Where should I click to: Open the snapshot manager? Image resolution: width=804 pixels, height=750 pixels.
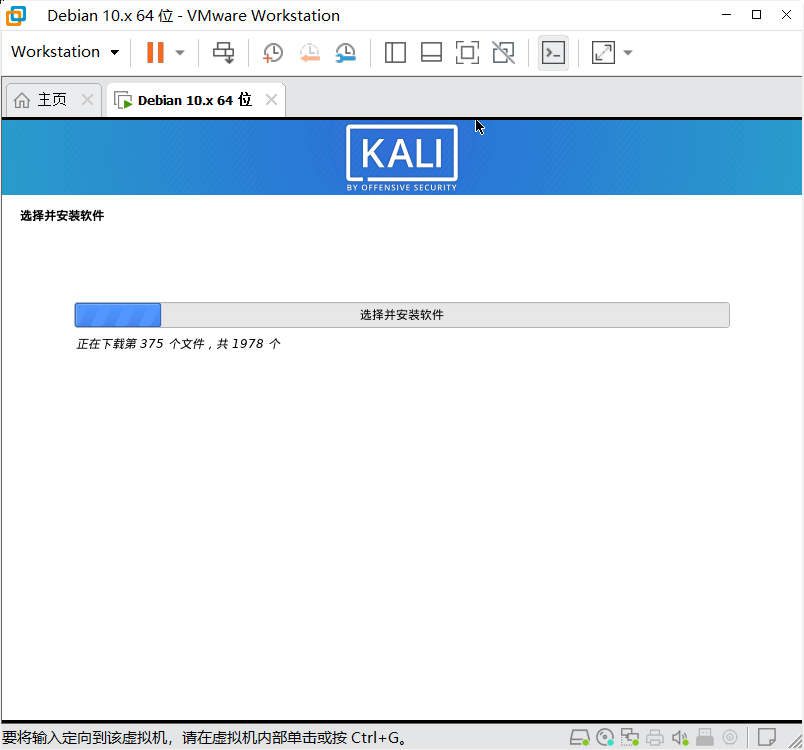coord(346,52)
